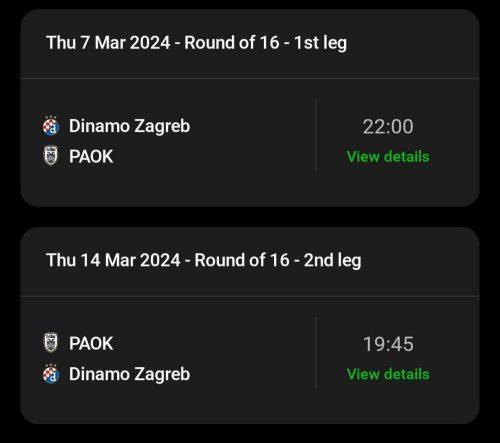Image resolution: width=500 pixels, height=443 pixels.
Task: Click Dinamo Zagreb crest in 2nd leg match
Action: tap(51, 374)
